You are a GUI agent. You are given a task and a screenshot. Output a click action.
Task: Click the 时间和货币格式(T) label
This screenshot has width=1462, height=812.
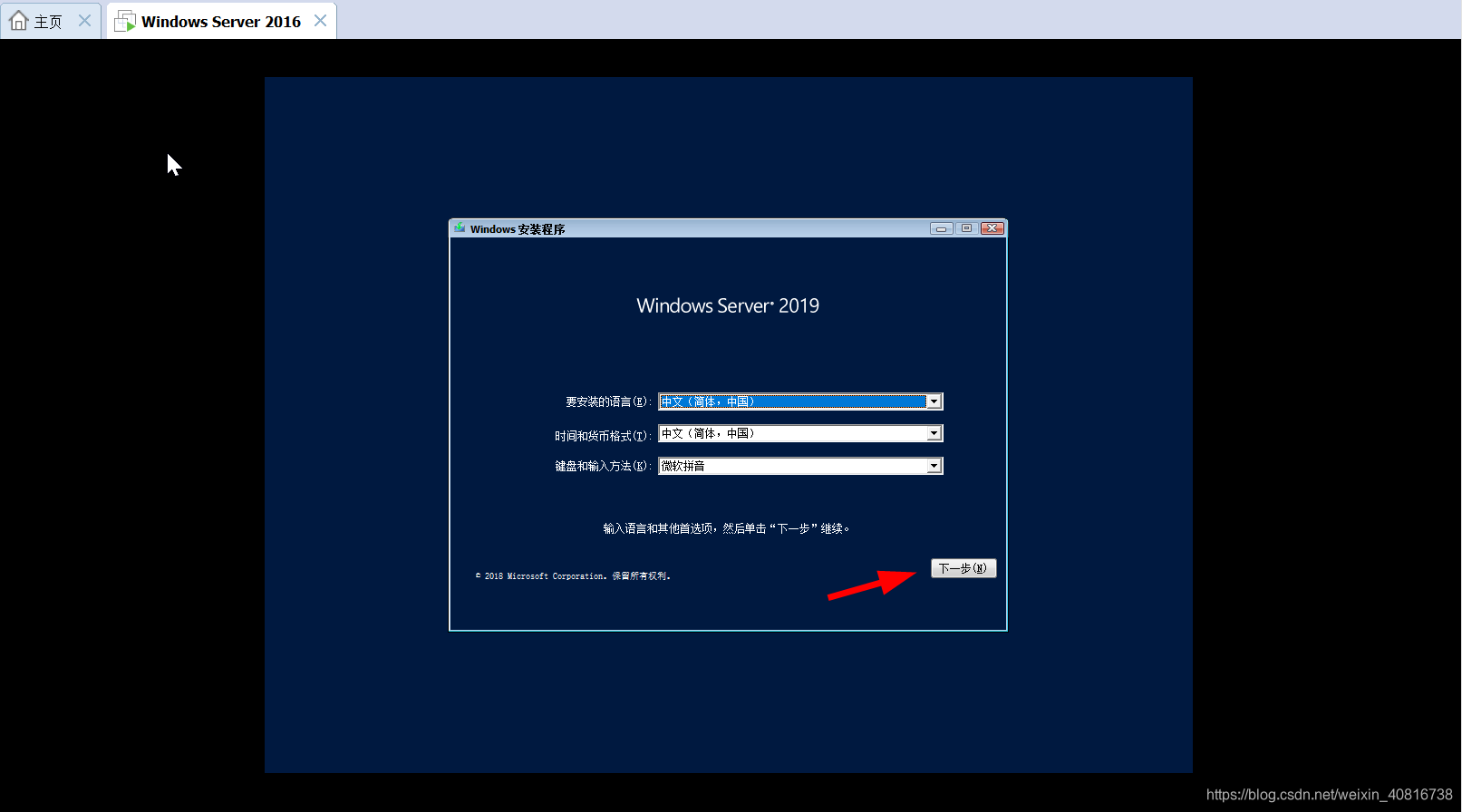pyautogui.click(x=603, y=436)
